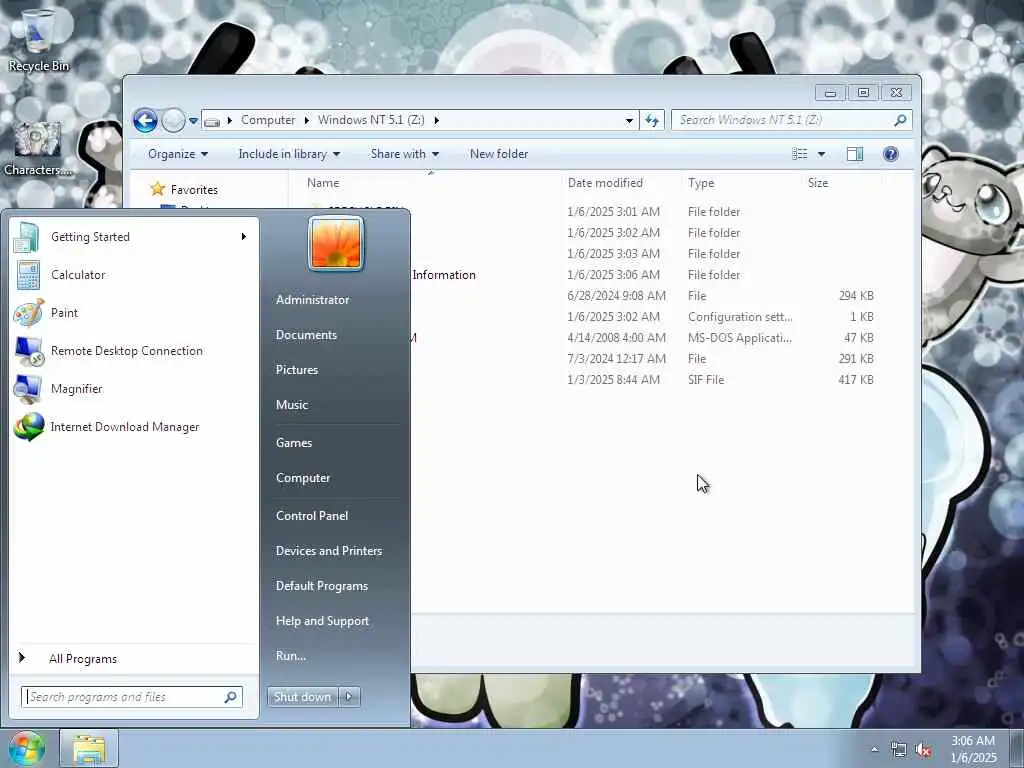Open Pictures from the Start menu
1024x768 pixels.
(297, 370)
